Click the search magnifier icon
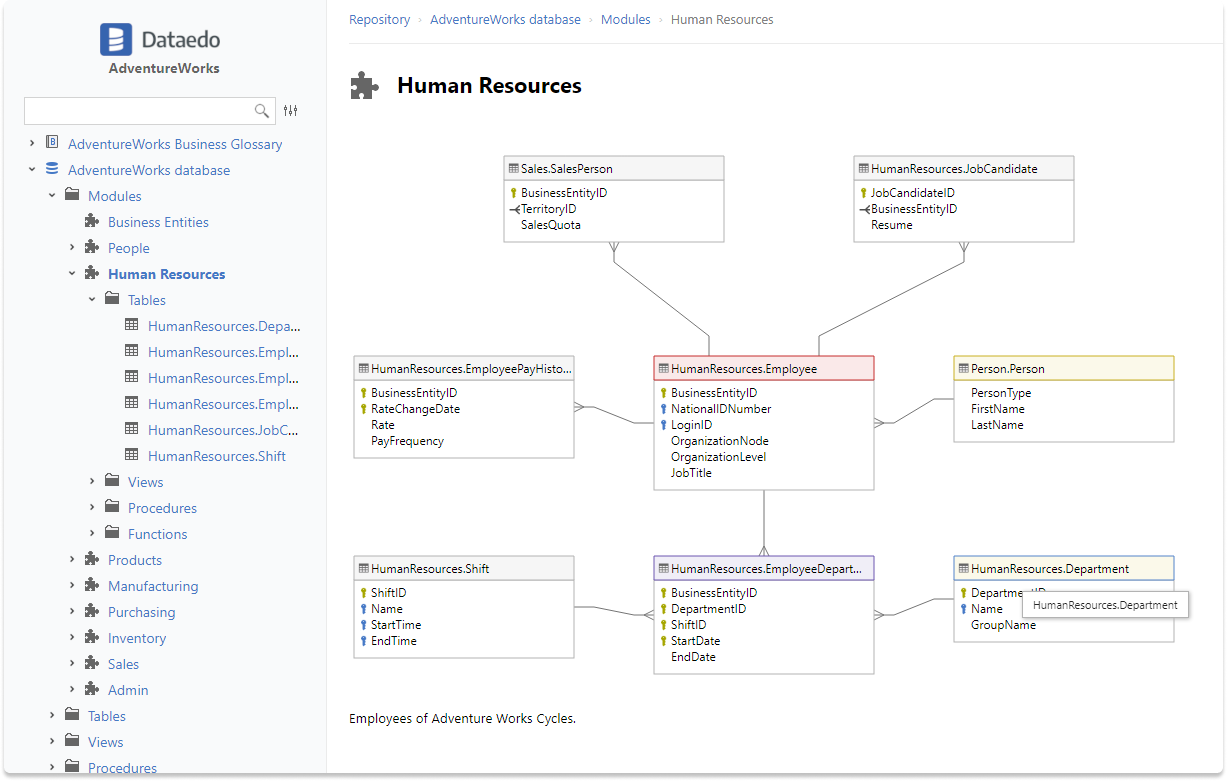This screenshot has width=1227, height=781. point(262,111)
